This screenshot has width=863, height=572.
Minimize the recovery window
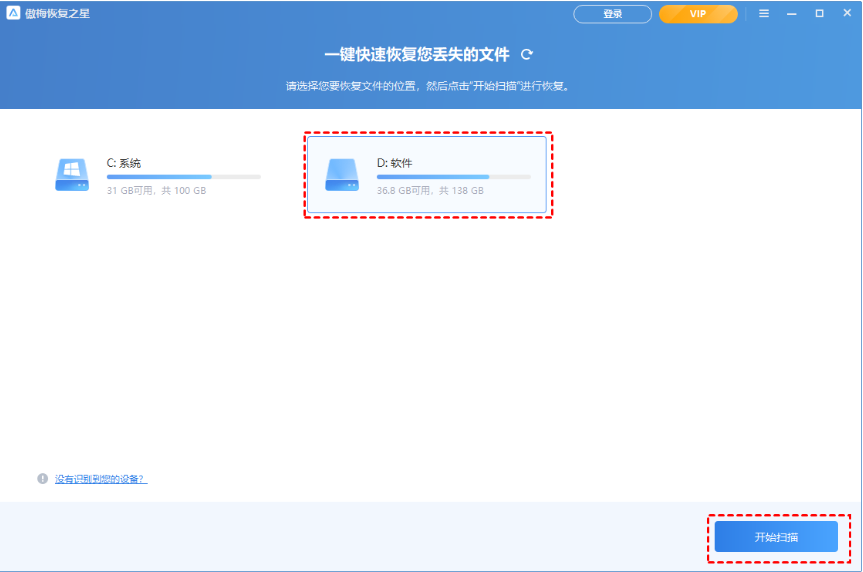[x=791, y=14]
